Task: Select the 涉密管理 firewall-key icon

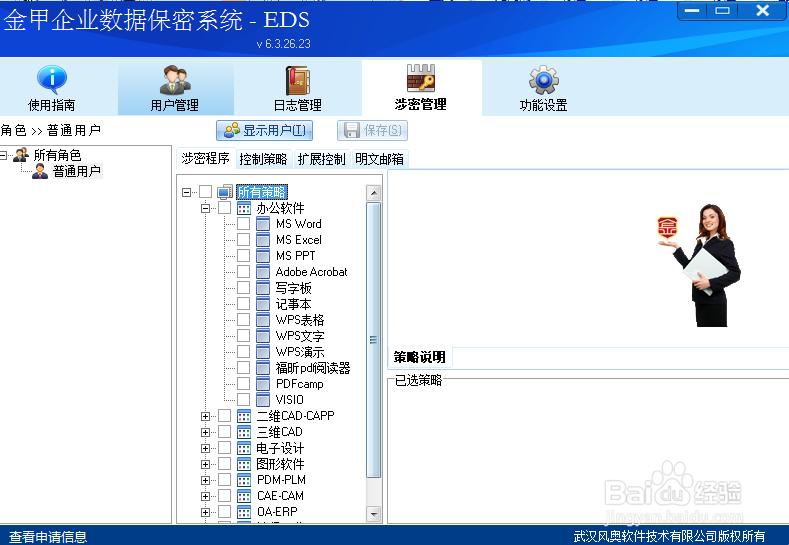Action: point(421,78)
